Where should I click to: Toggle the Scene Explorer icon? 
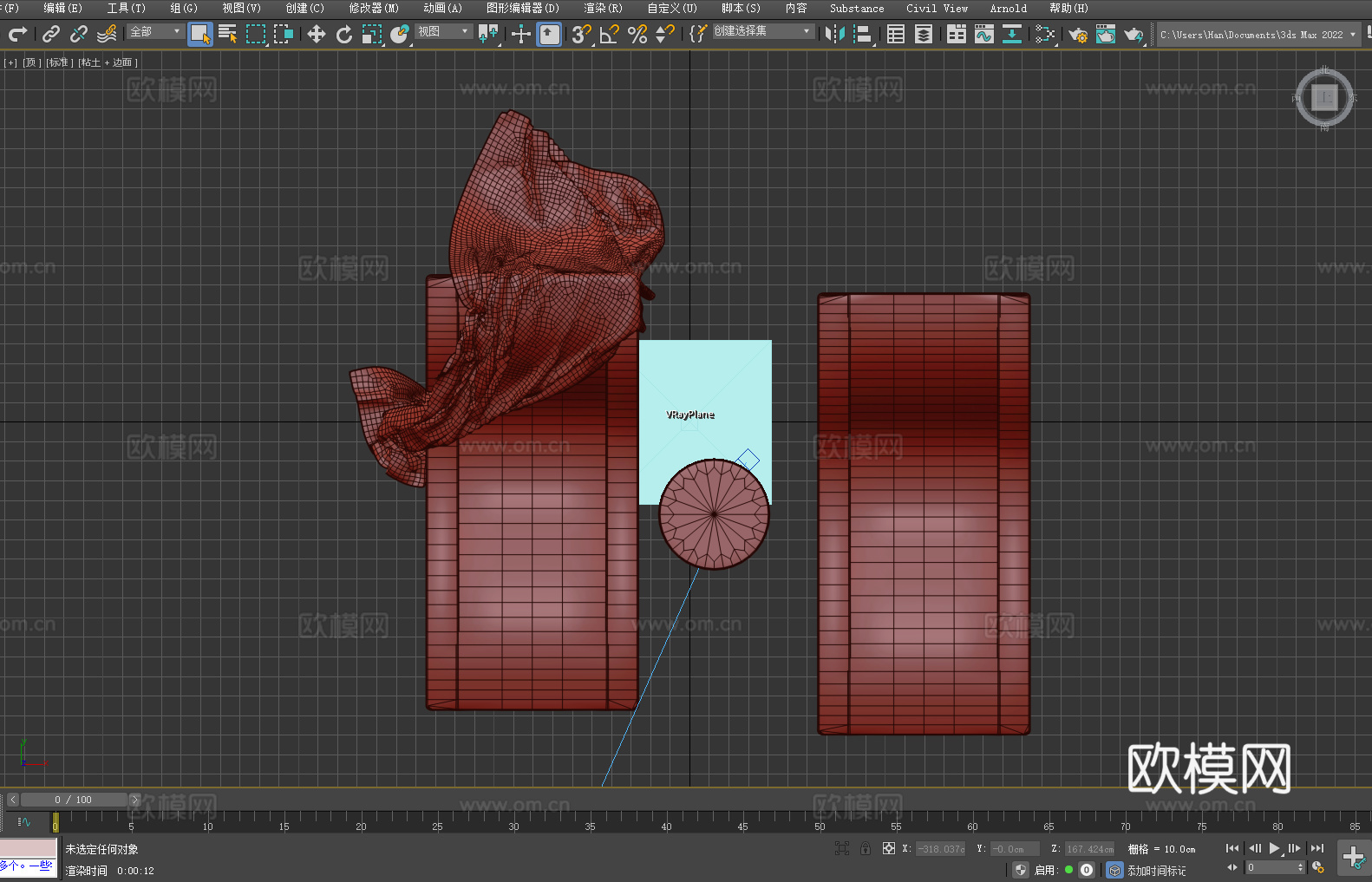coord(896,34)
